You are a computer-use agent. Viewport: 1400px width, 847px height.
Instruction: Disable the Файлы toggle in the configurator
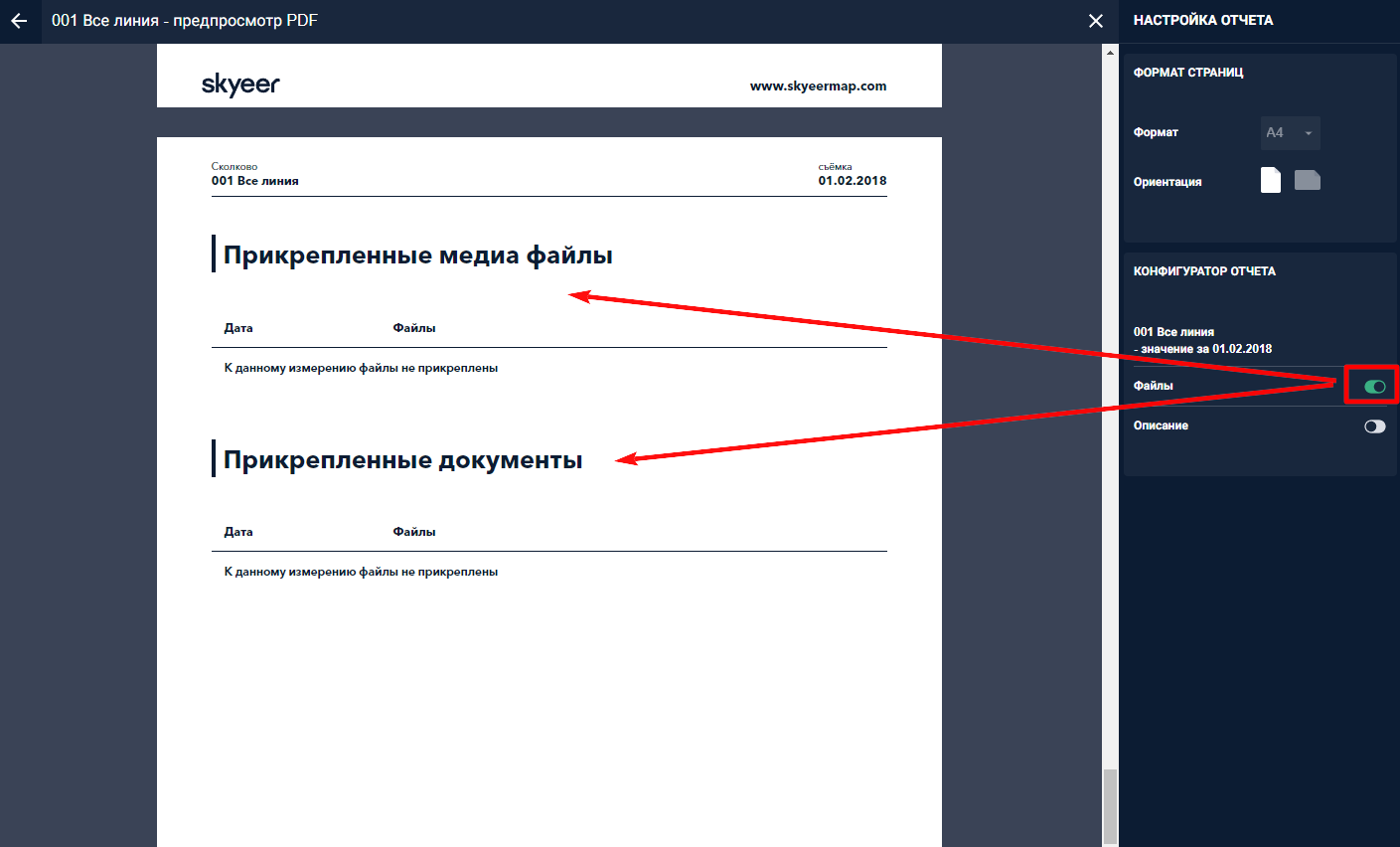(1374, 387)
